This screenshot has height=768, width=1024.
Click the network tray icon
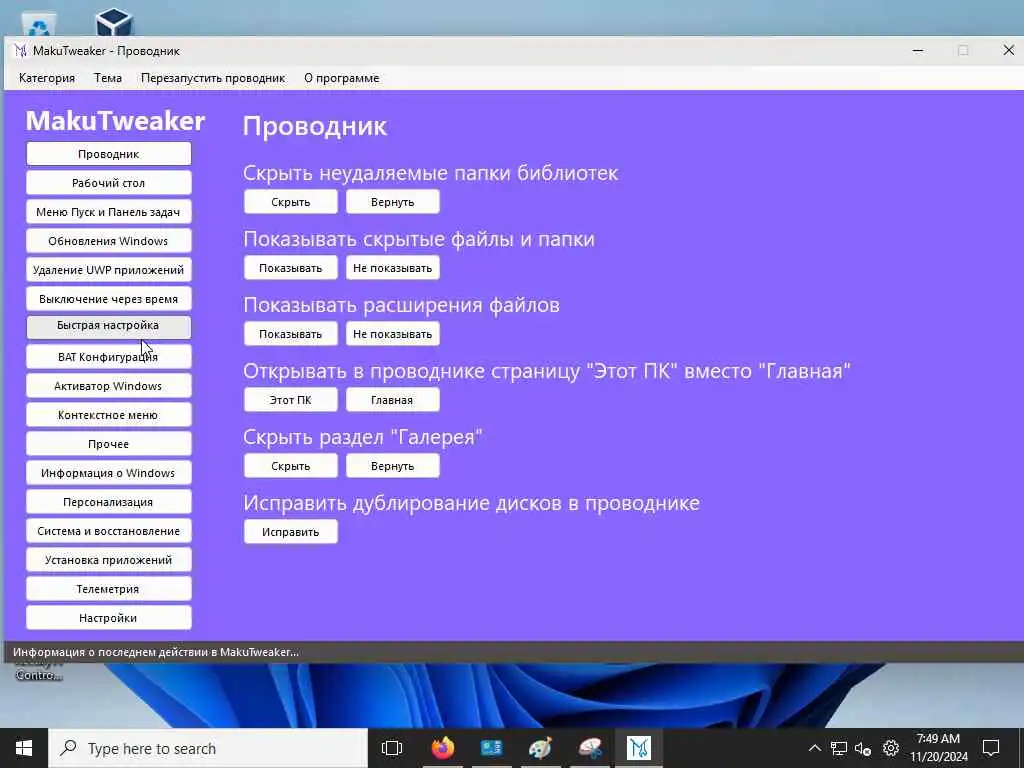coord(839,748)
